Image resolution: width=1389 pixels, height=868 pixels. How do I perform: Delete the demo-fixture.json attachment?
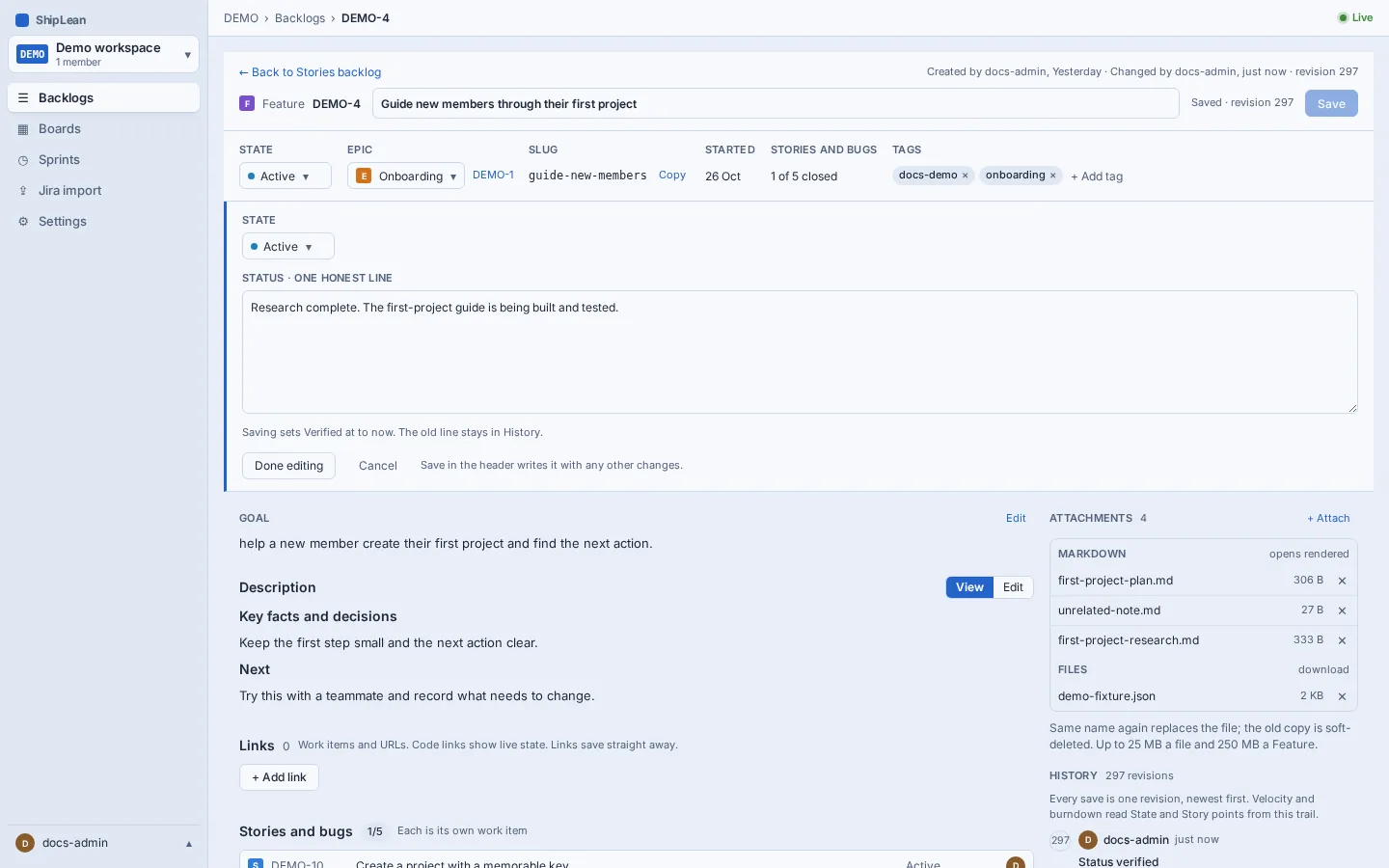tap(1342, 696)
